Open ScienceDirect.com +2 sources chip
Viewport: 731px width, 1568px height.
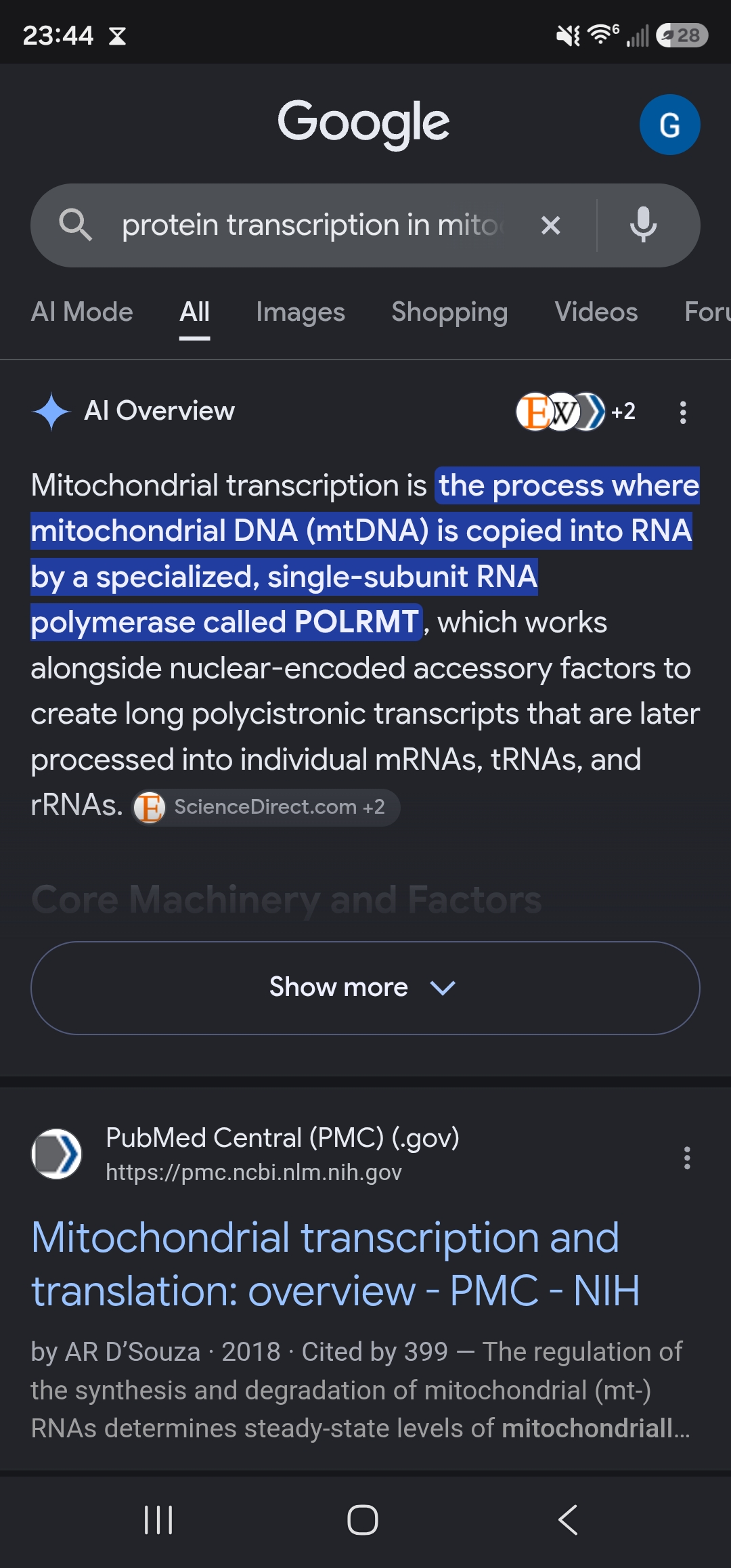coord(265,807)
